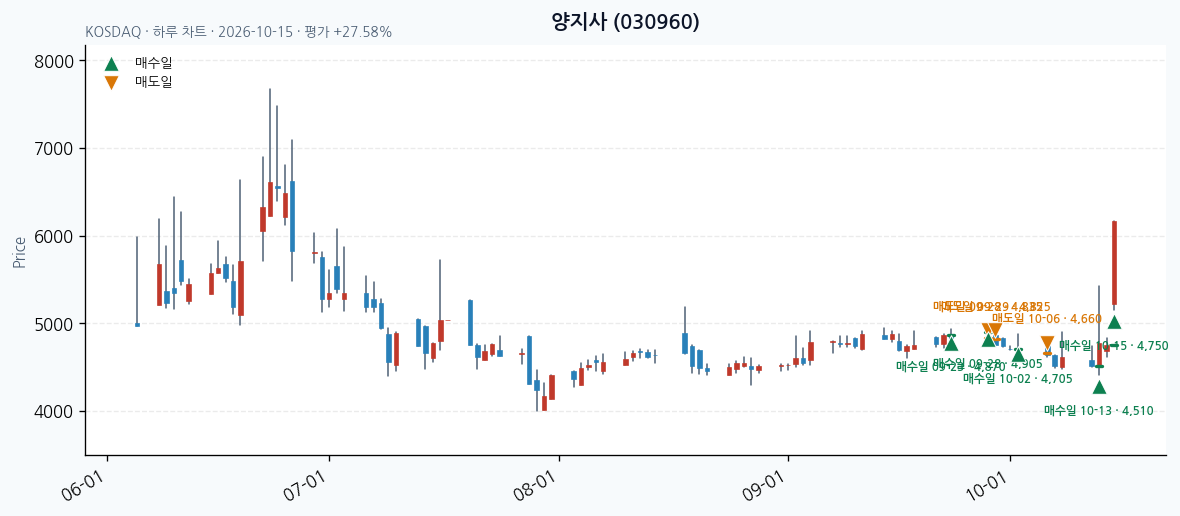Click the orange 매도일 triangle in the legend
This screenshot has height=516, width=1180.
click(111, 83)
